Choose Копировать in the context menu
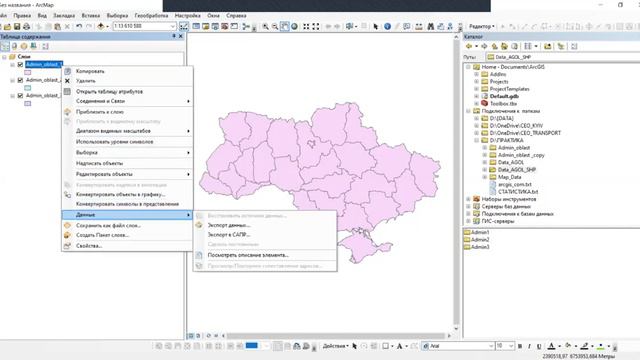Screen dimensions: 640x360 click(127, 71)
